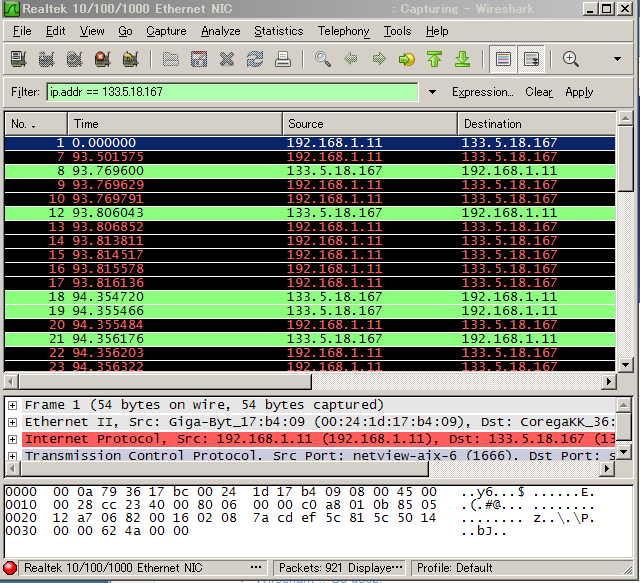Open the Analyze menu

(220, 31)
